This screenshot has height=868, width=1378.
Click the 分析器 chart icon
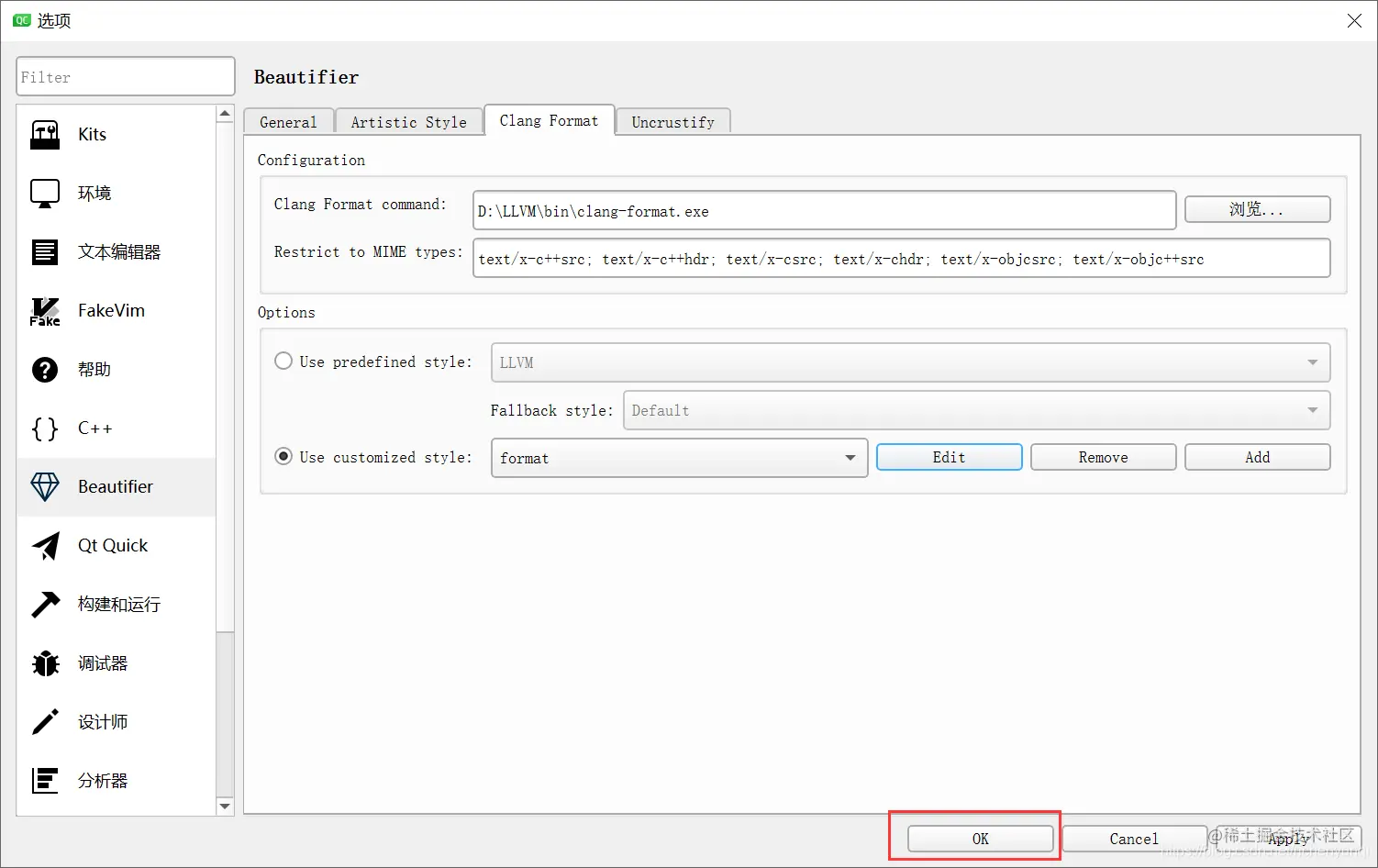tap(45, 781)
